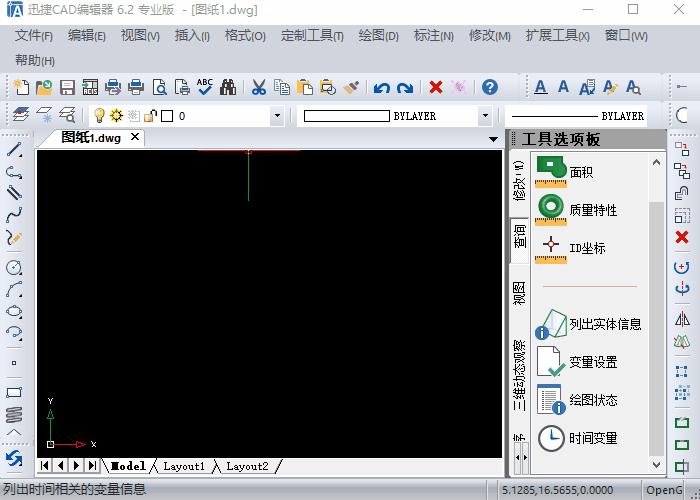Click the New drawing icon
Viewport: 700px width, 500px height.
[x=21, y=87]
